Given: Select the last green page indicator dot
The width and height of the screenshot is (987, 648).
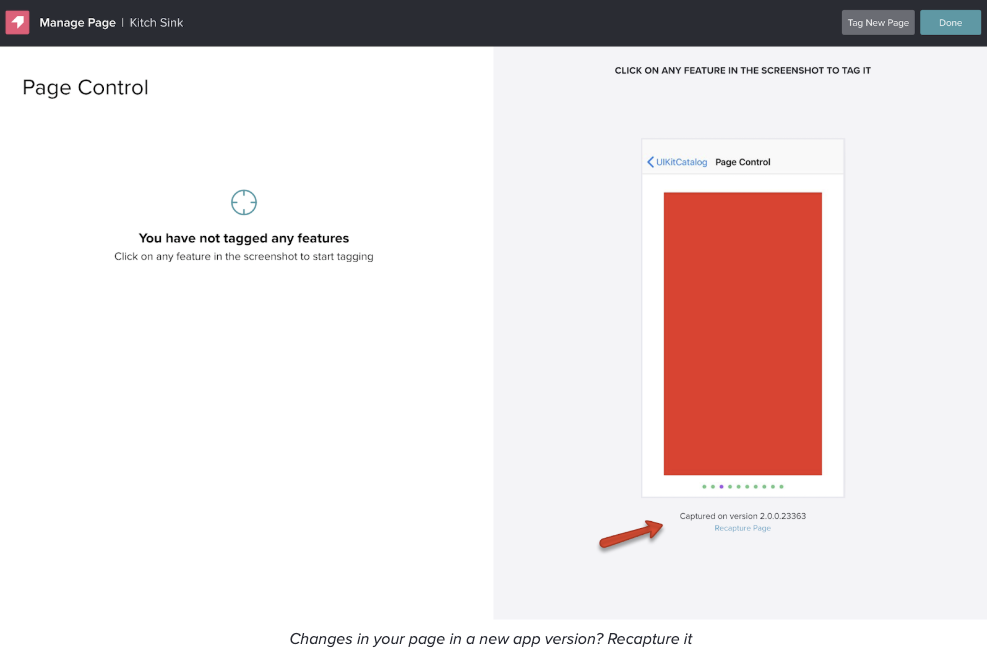Looking at the screenshot, I should (781, 486).
